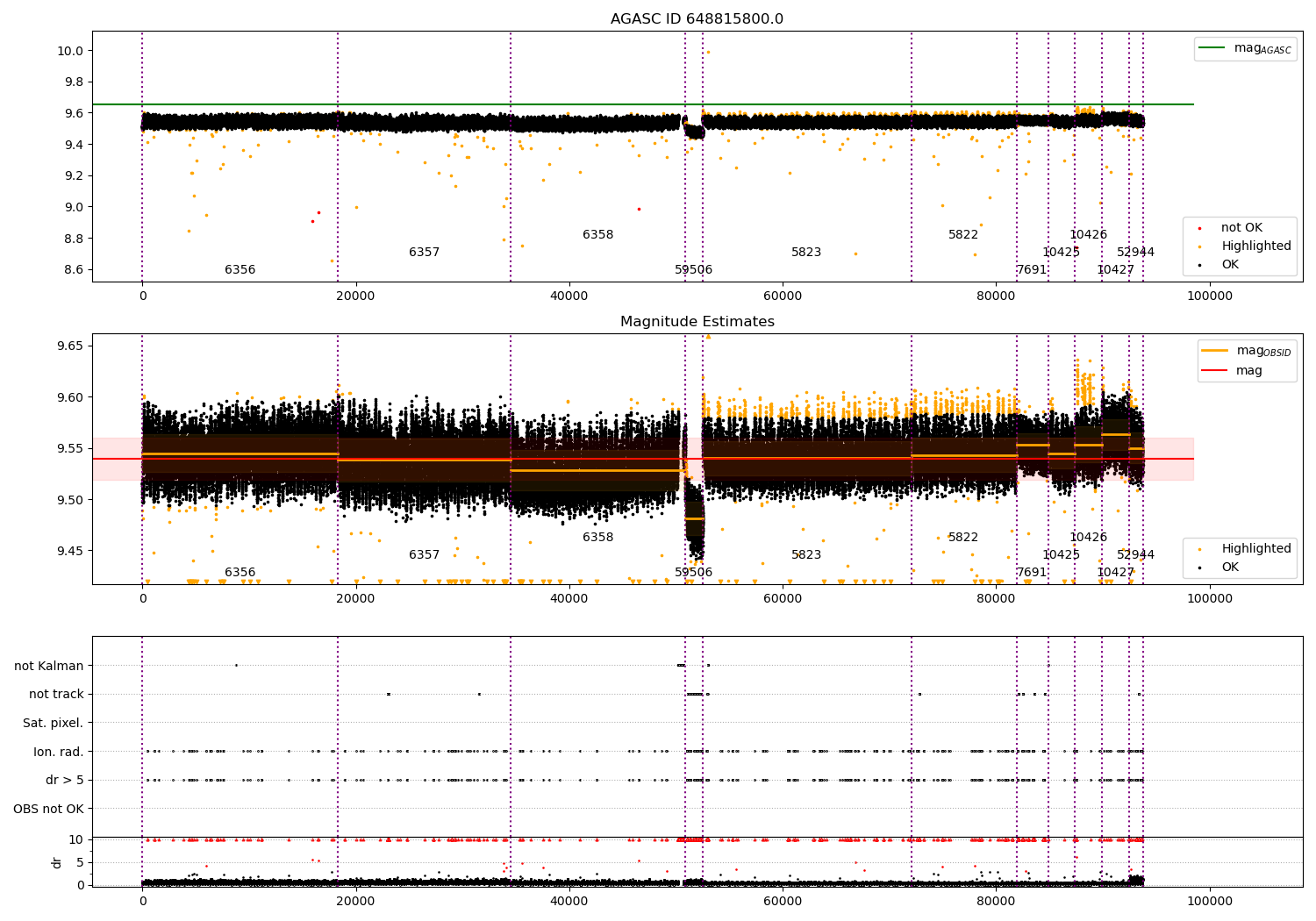Click label 5822 in Magnitude Estimates plot

962,538
